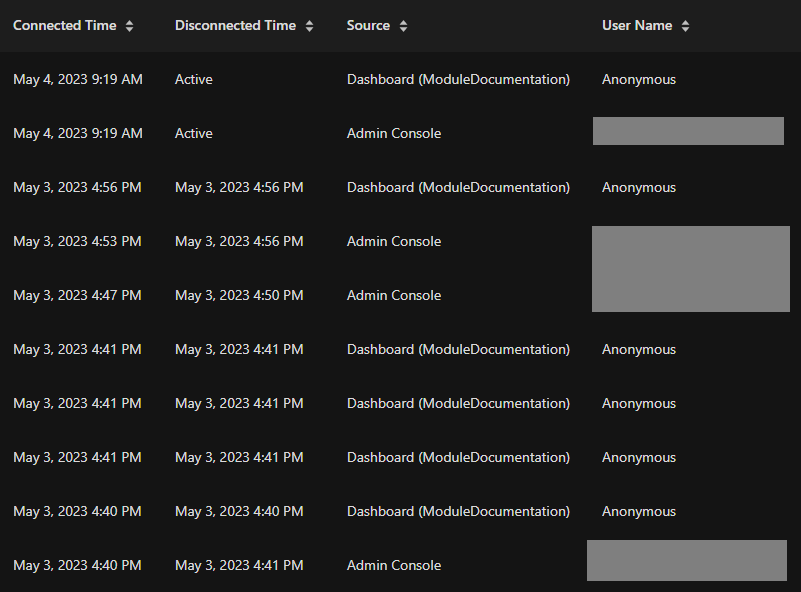Click the first Anonymous user name
801x592 pixels.
(x=638, y=79)
